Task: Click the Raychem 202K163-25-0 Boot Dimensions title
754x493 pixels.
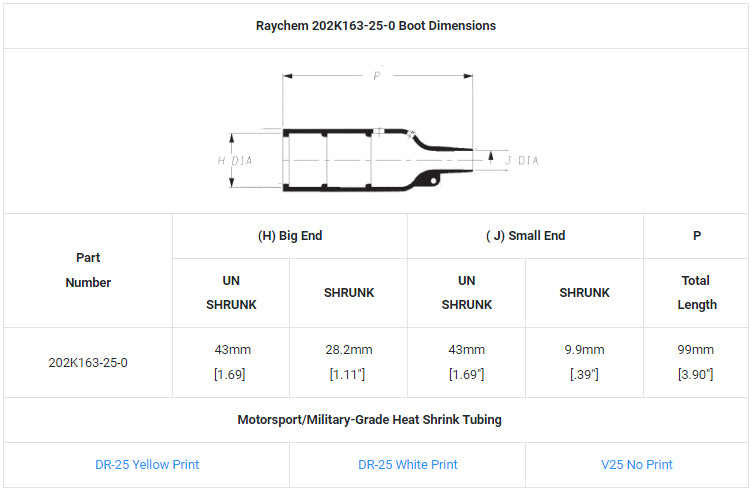Action: [376, 25]
